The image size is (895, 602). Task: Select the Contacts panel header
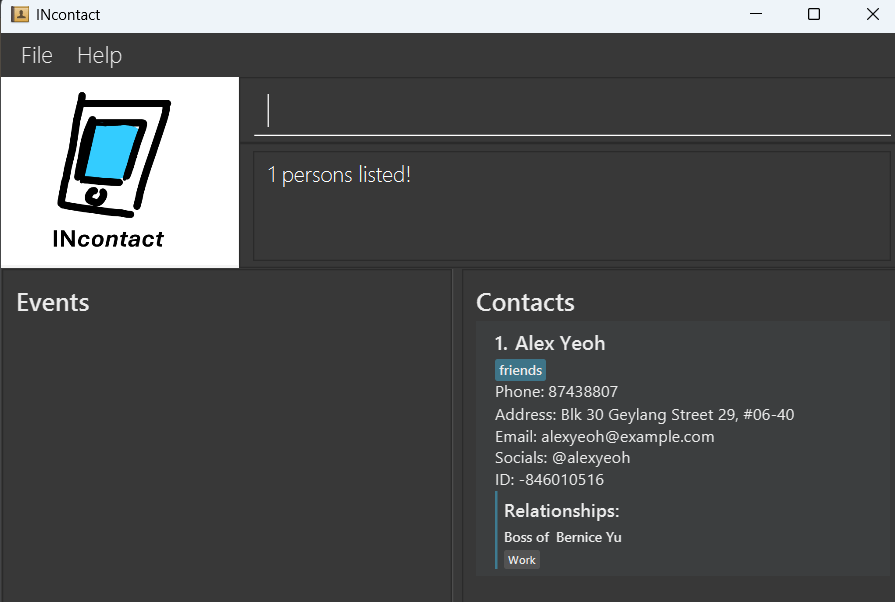tap(524, 302)
